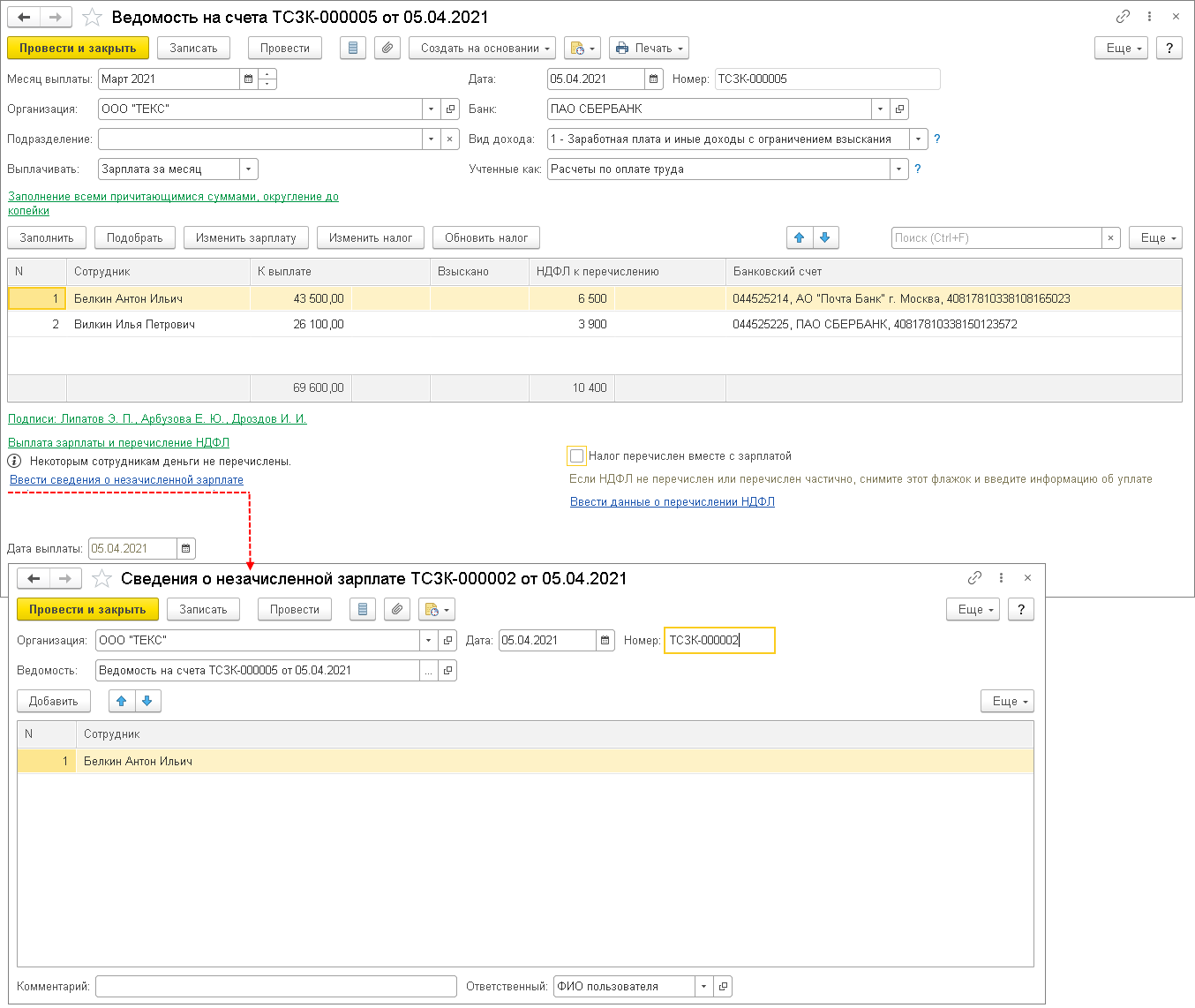Move row down in Ведомость table
Image resolution: width=1195 pixels, height=1008 pixels.
(825, 237)
